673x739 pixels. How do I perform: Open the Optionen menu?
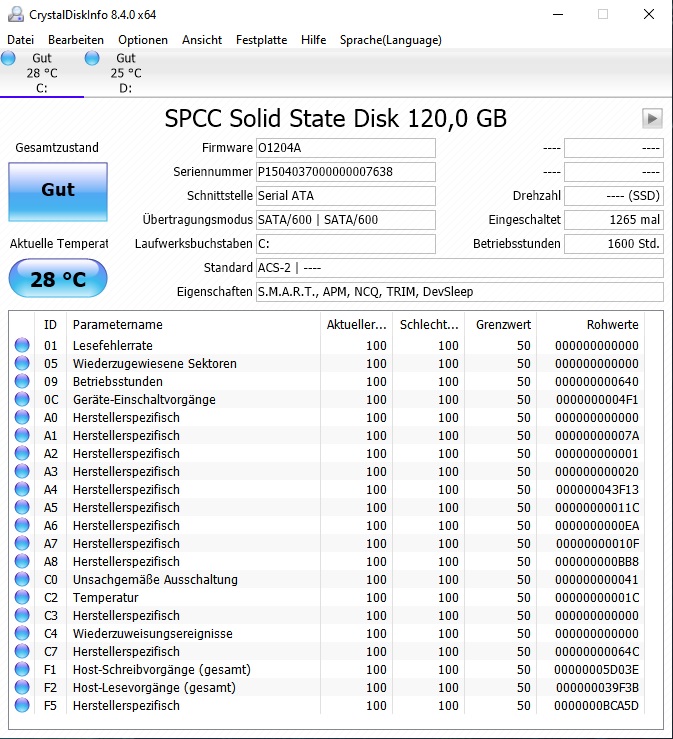coord(143,40)
